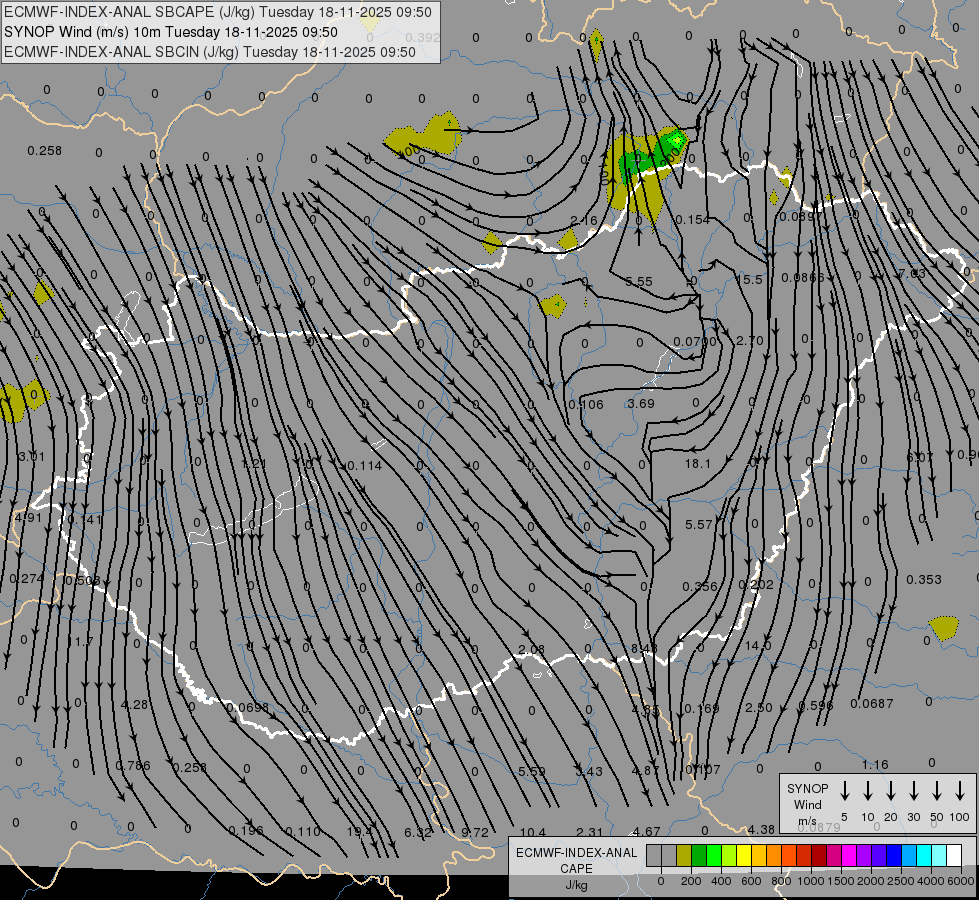Click the 1000 tick on CAPE scale
This screenshot has height=900, width=979.
(811, 881)
